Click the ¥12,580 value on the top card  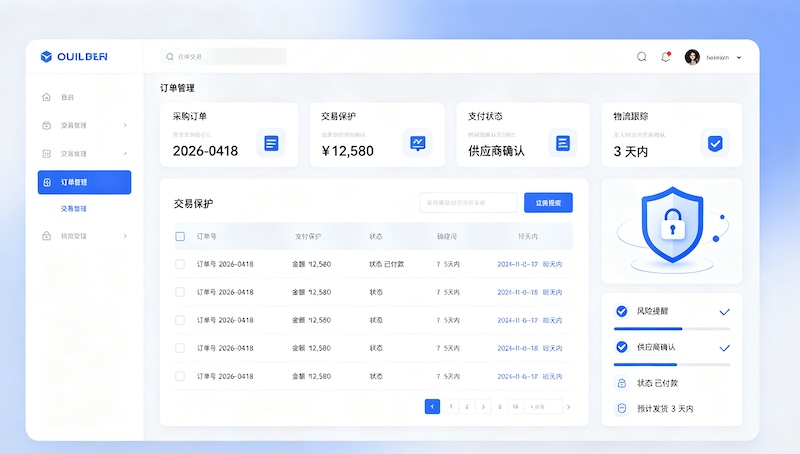coord(347,151)
